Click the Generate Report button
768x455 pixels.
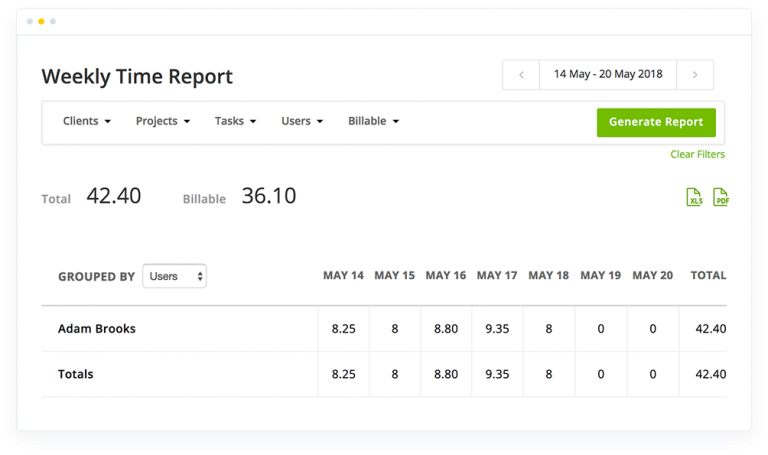[x=656, y=122]
